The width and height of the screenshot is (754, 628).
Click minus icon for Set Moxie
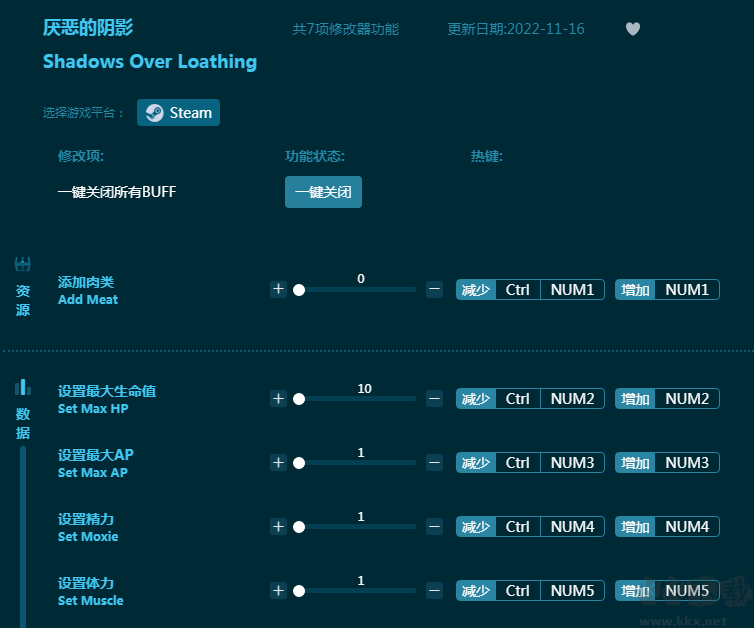pyautogui.click(x=434, y=526)
